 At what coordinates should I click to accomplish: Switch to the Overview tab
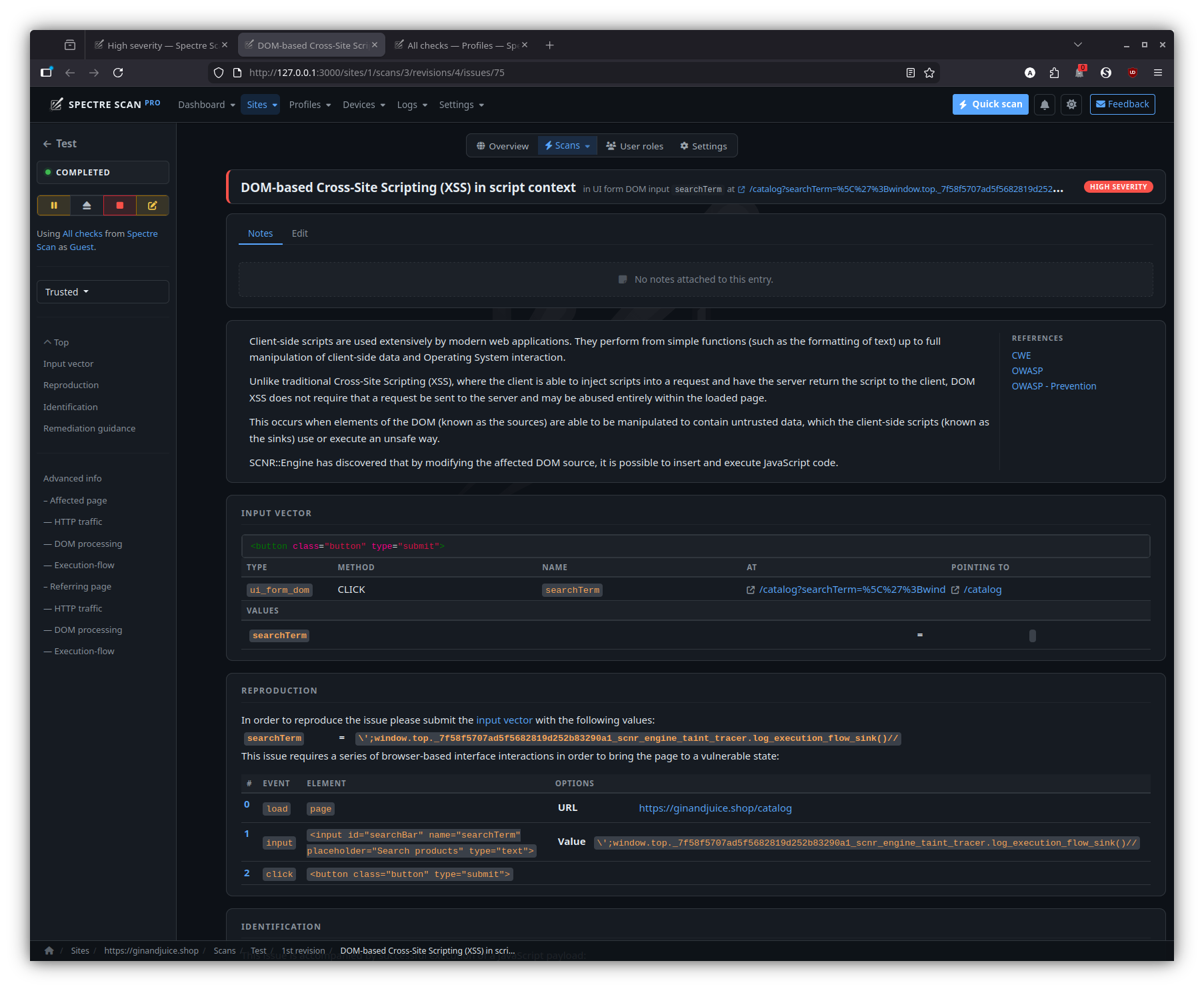point(503,146)
